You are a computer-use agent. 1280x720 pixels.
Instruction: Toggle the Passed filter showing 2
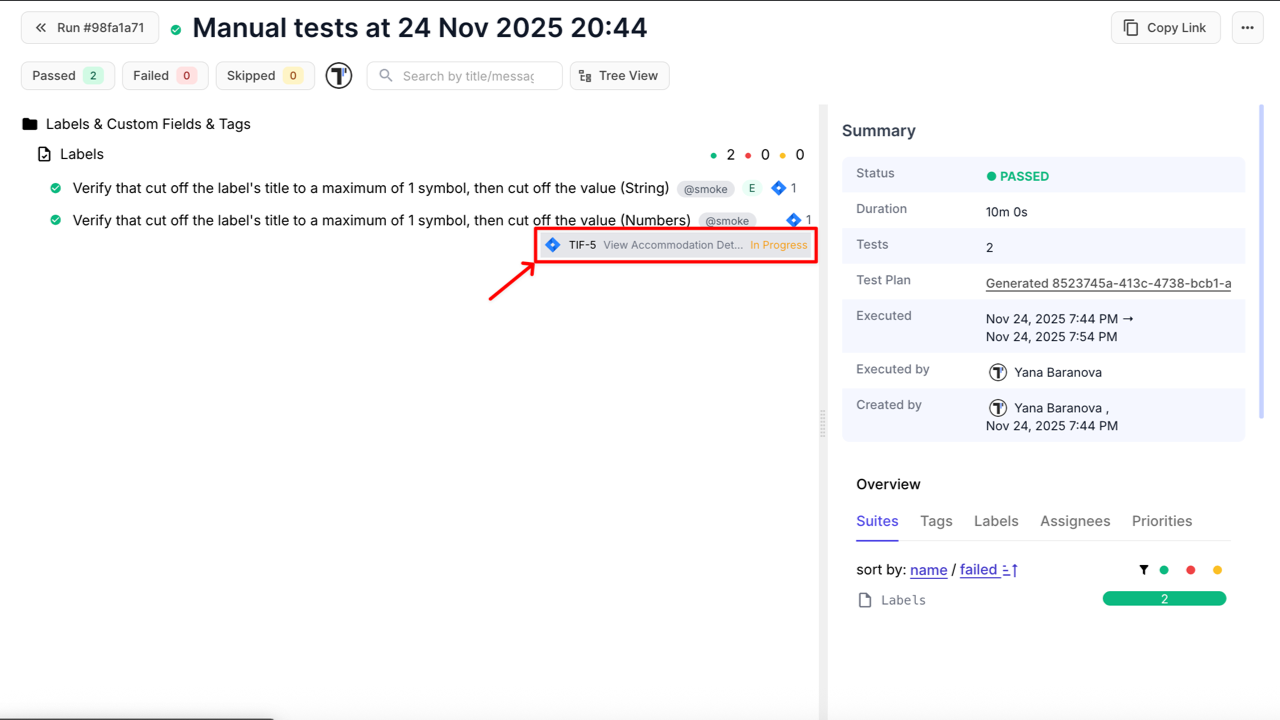(67, 76)
